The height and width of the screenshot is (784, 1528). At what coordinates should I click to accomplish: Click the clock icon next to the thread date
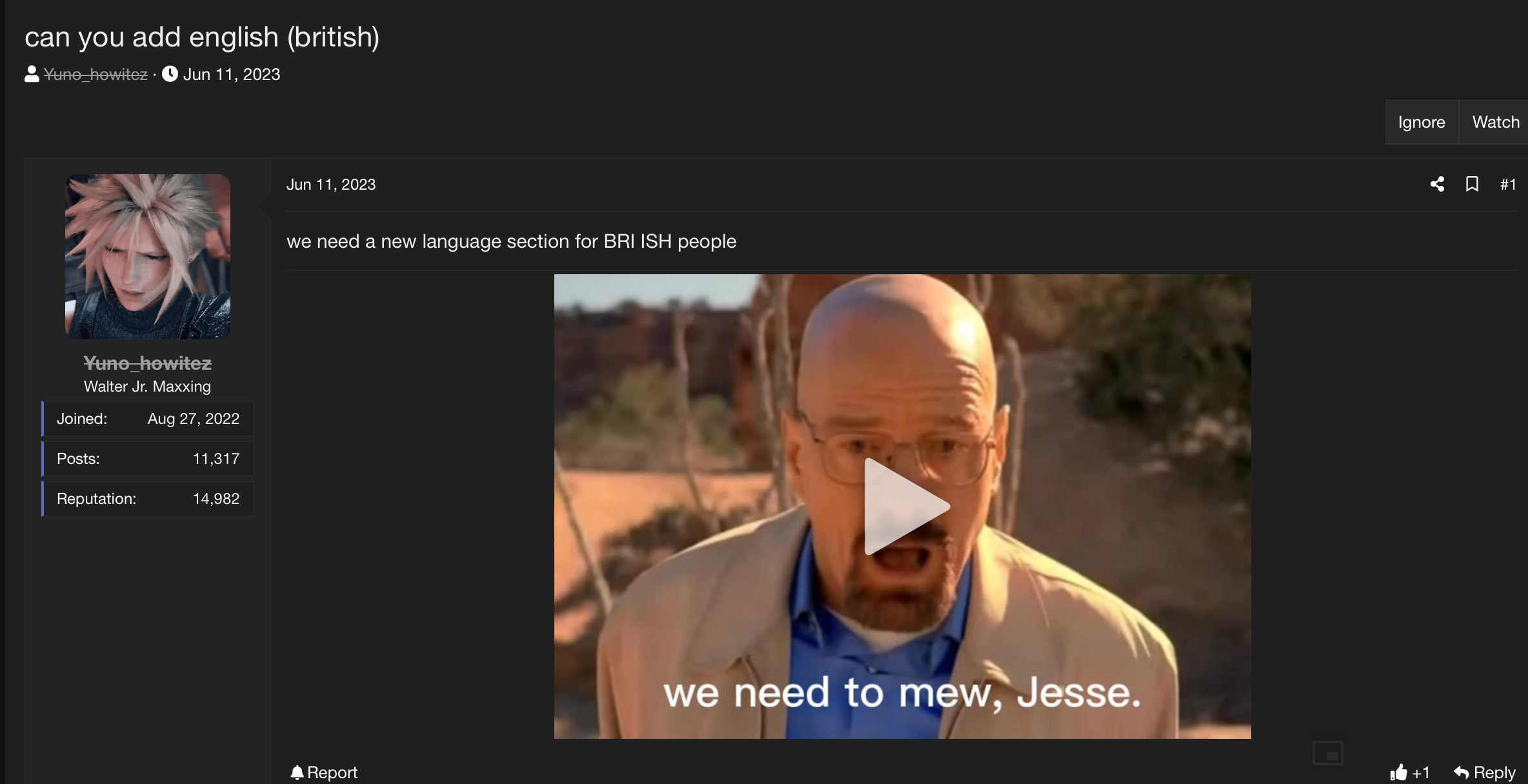(170, 74)
